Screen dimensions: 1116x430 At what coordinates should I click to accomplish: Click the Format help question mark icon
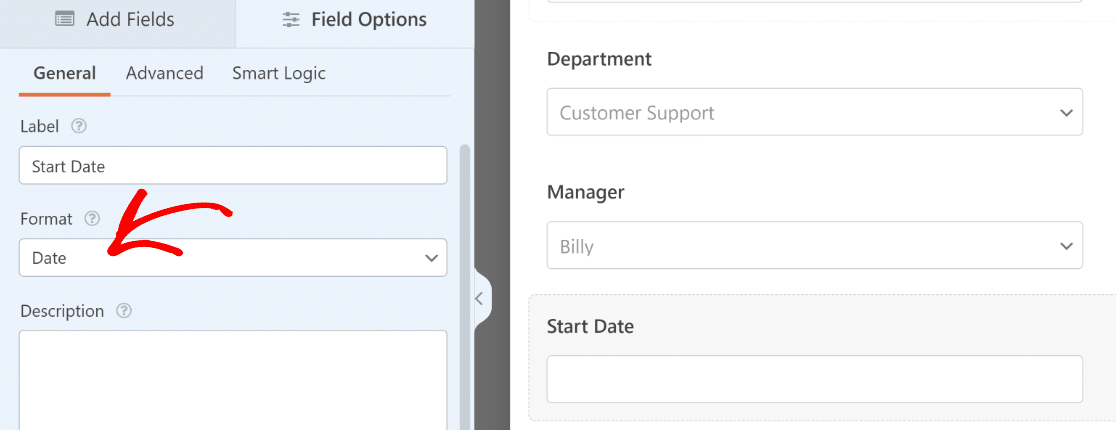[92, 219]
